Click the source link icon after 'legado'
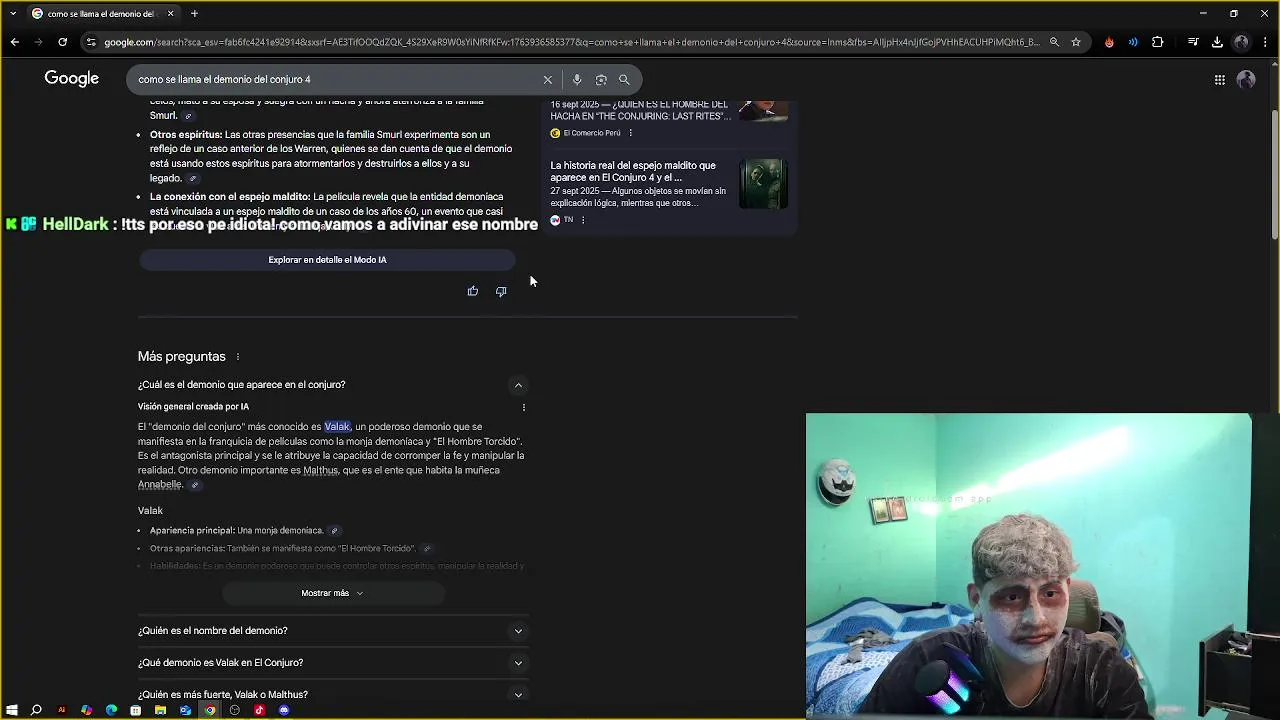1280x720 pixels. 194,179
